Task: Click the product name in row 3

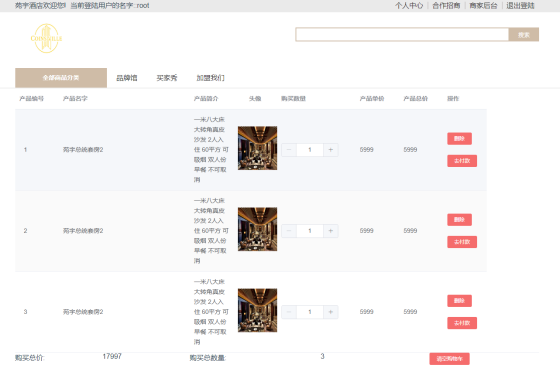Action: (83, 312)
